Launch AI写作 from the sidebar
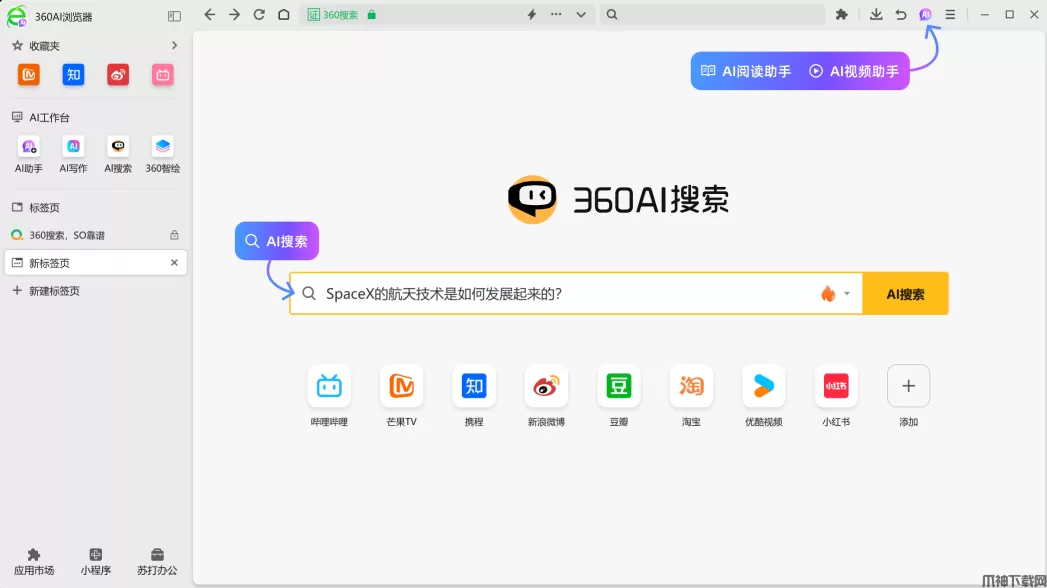The width and height of the screenshot is (1047, 588). click(73, 147)
